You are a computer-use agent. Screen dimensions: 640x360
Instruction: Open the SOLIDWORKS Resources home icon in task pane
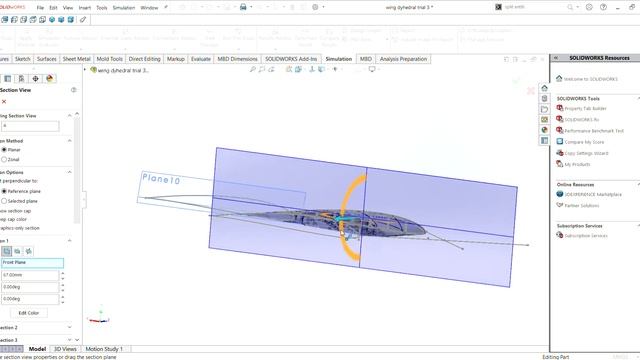tap(544, 88)
